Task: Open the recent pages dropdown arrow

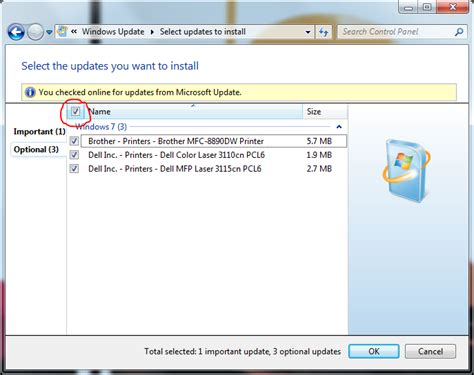Action: pyautogui.click(x=49, y=32)
